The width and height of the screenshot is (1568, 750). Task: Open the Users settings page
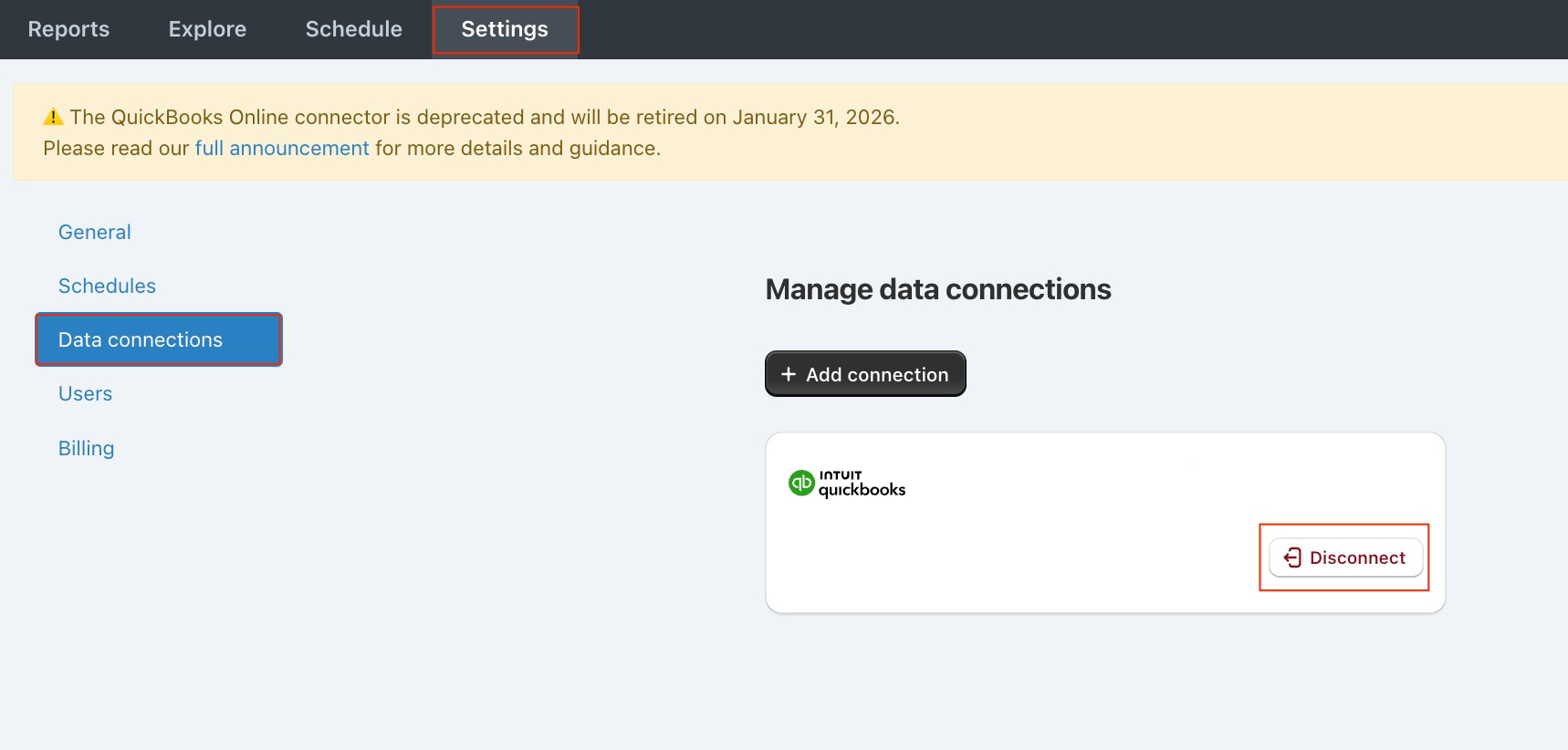click(x=86, y=394)
